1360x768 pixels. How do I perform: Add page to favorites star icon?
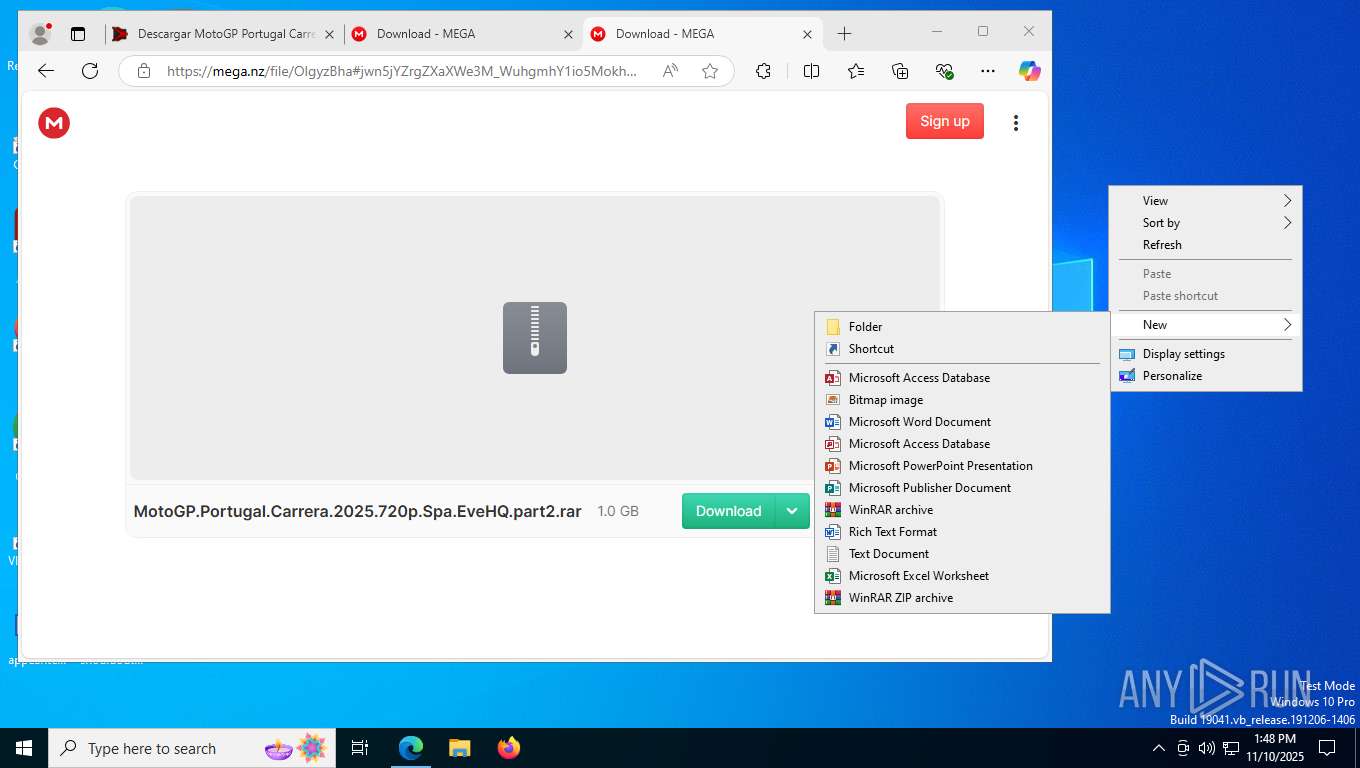(710, 71)
